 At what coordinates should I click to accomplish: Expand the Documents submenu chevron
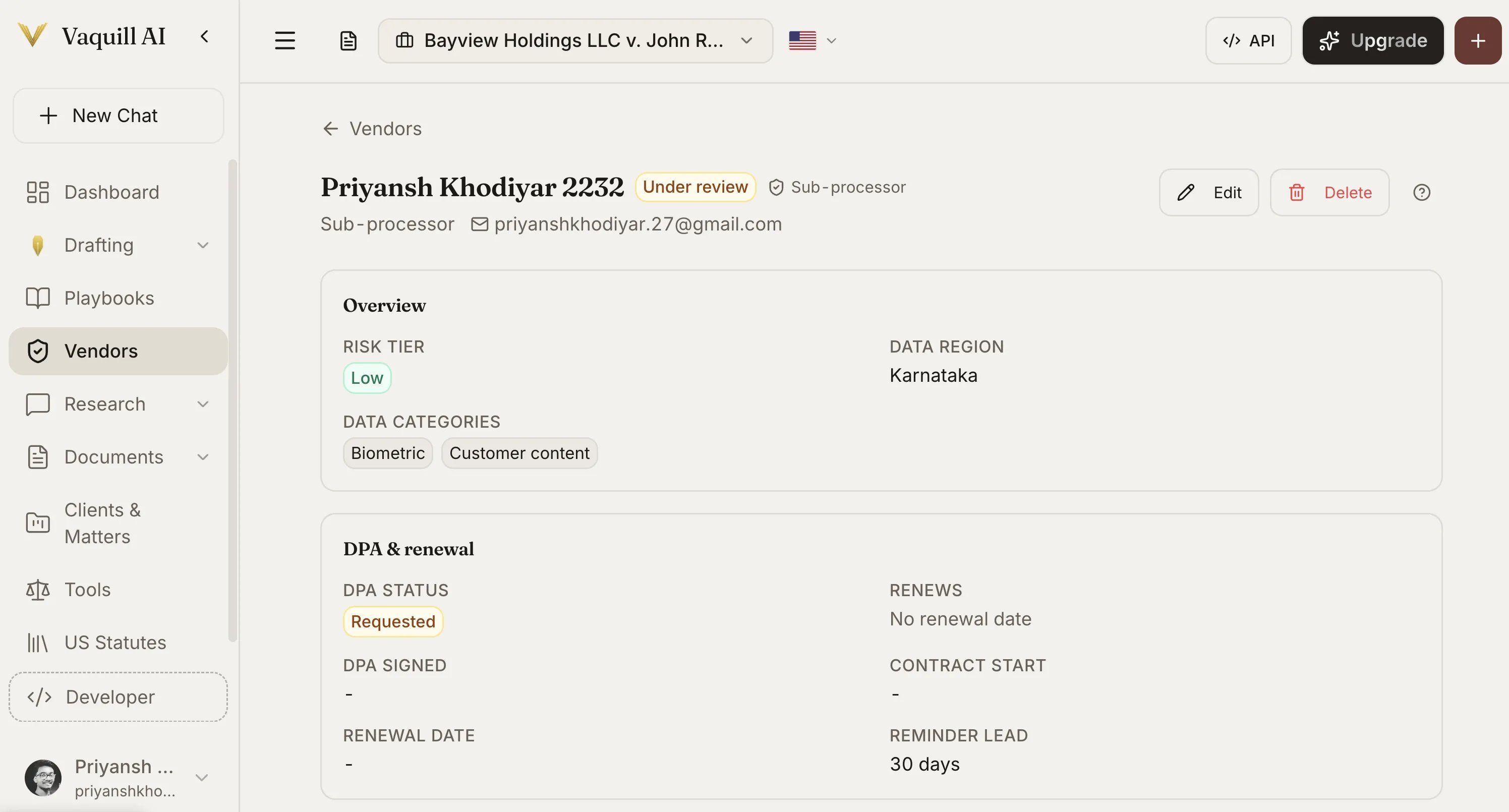pyautogui.click(x=203, y=457)
